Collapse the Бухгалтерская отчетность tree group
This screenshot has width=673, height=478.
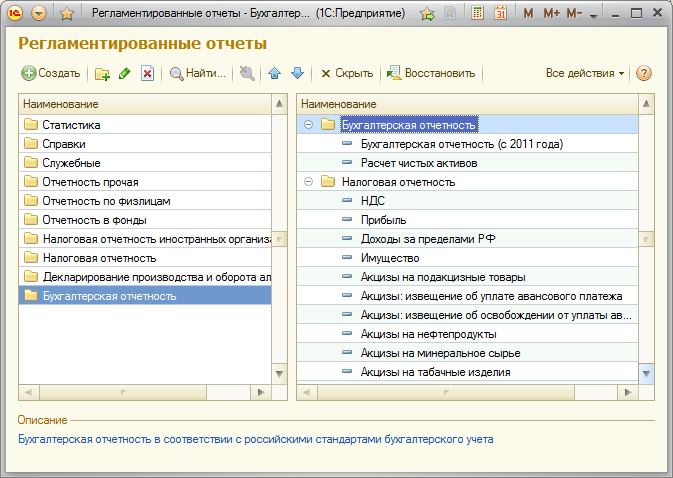coord(308,125)
